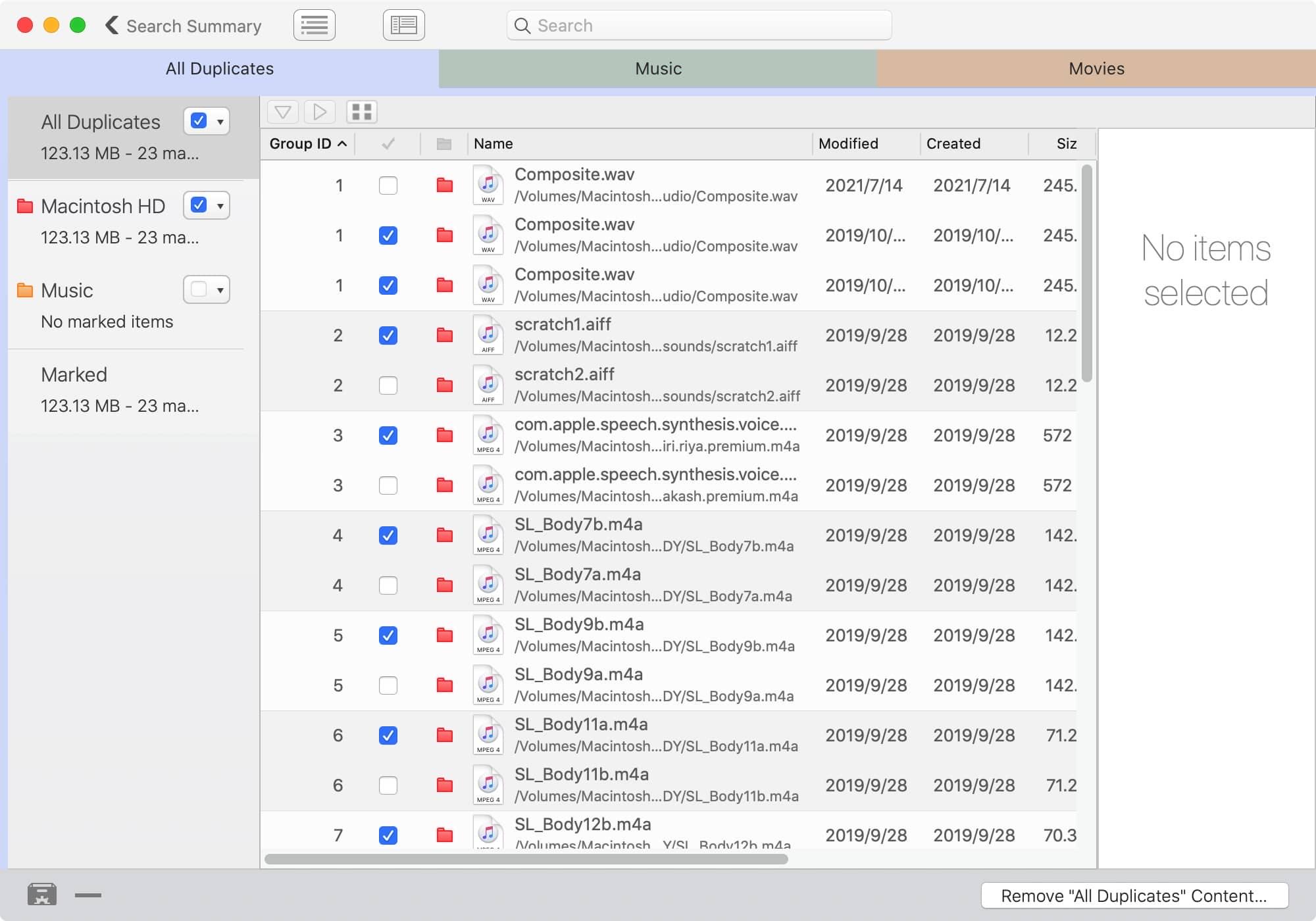Select the SL_Body9a.m4a file name
1316x921 pixels.
point(579,674)
